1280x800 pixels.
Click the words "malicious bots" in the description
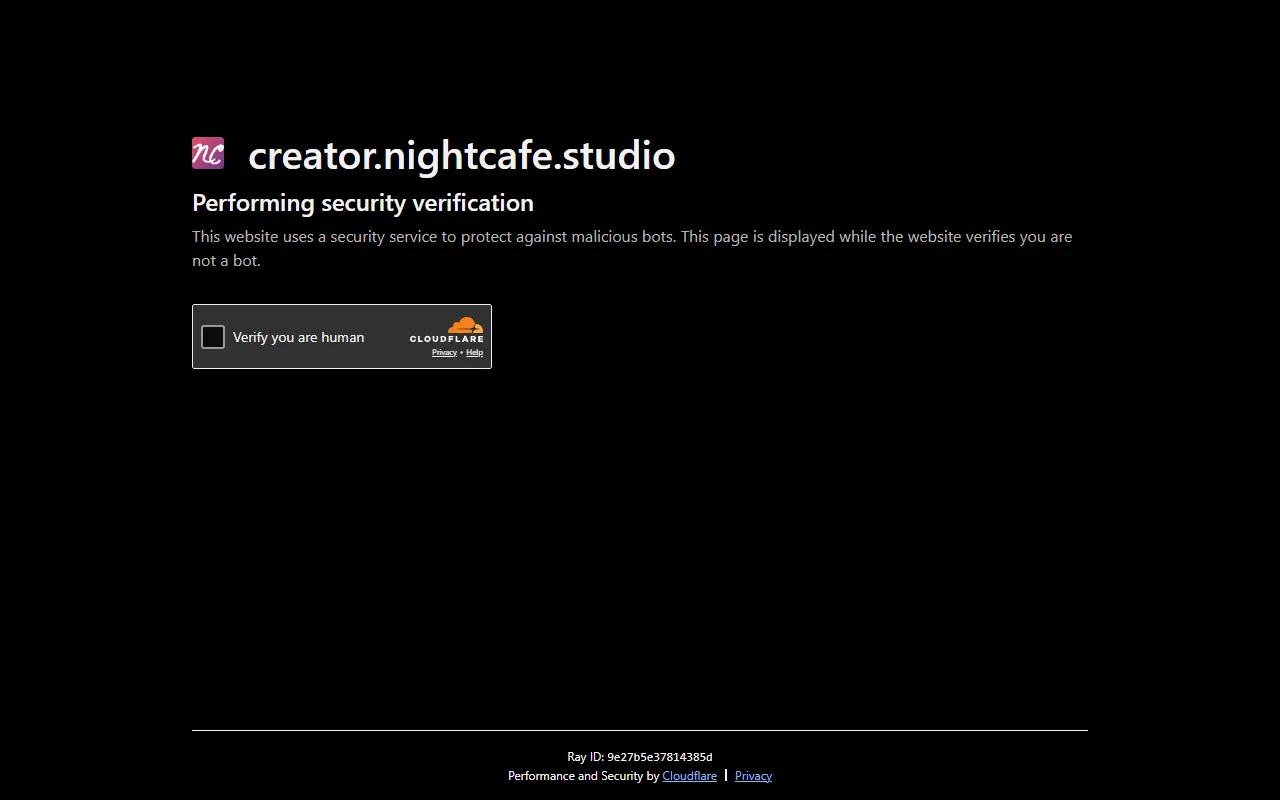(x=622, y=237)
